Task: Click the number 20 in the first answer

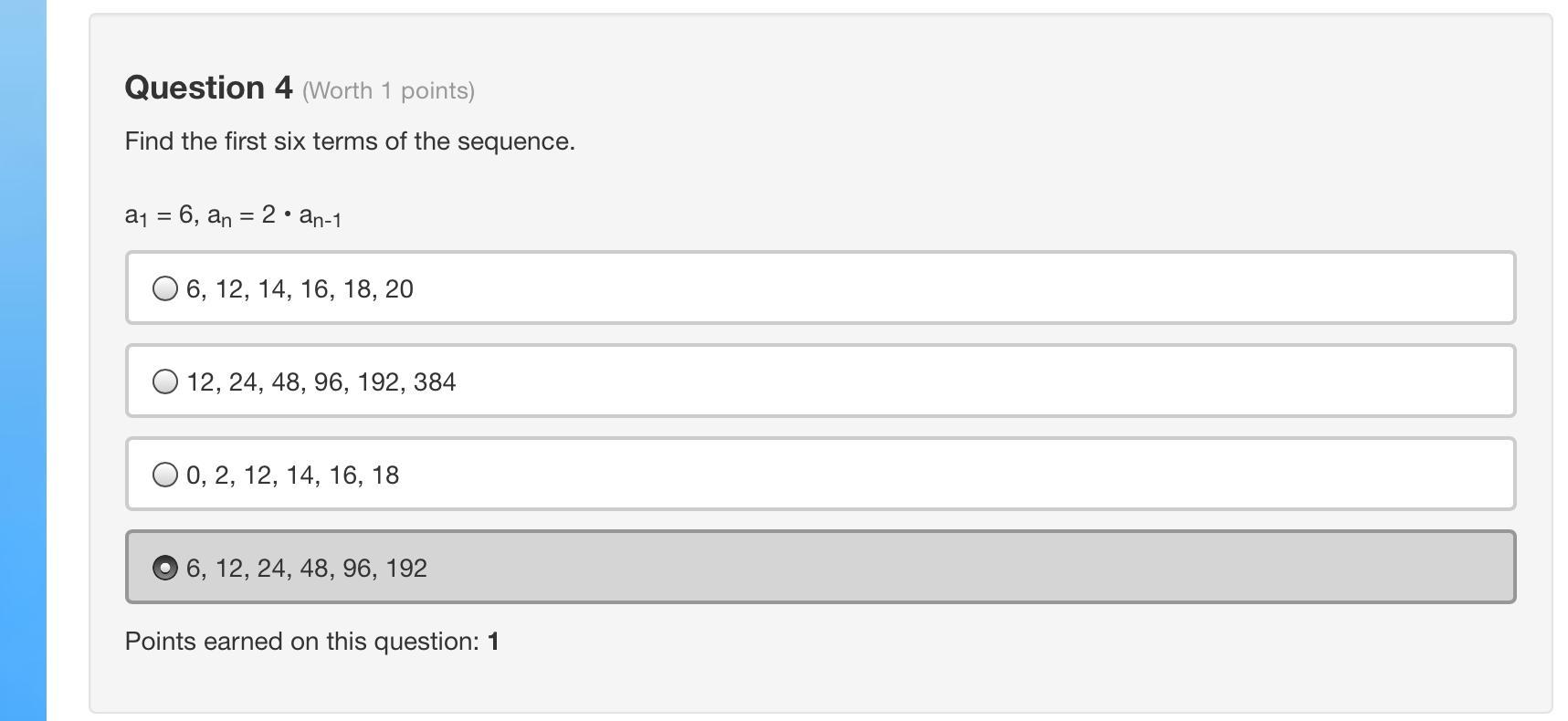Action: tap(399, 289)
